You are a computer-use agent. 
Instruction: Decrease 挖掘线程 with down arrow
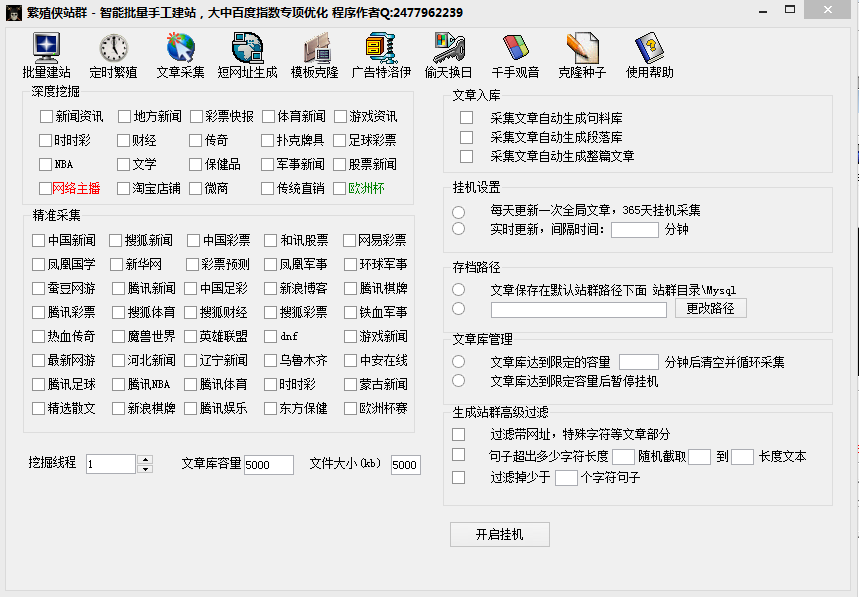pos(145,469)
